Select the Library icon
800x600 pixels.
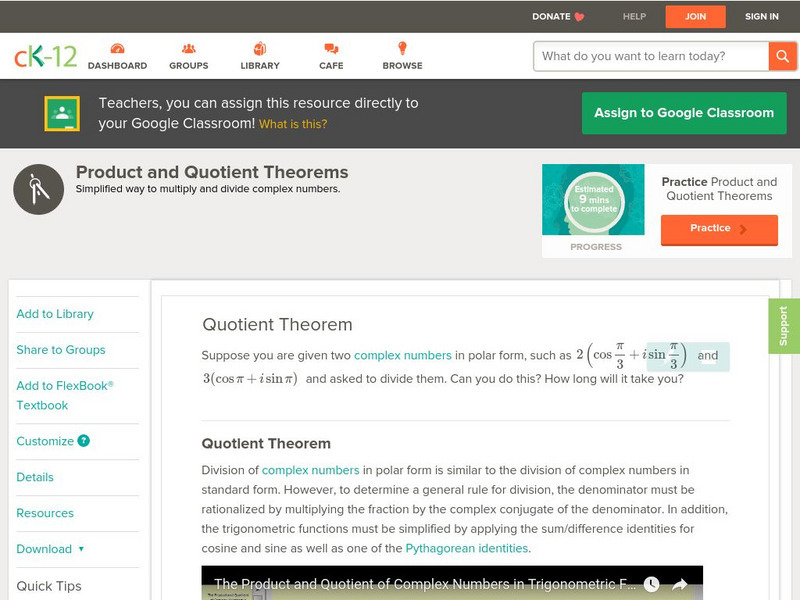point(259,47)
